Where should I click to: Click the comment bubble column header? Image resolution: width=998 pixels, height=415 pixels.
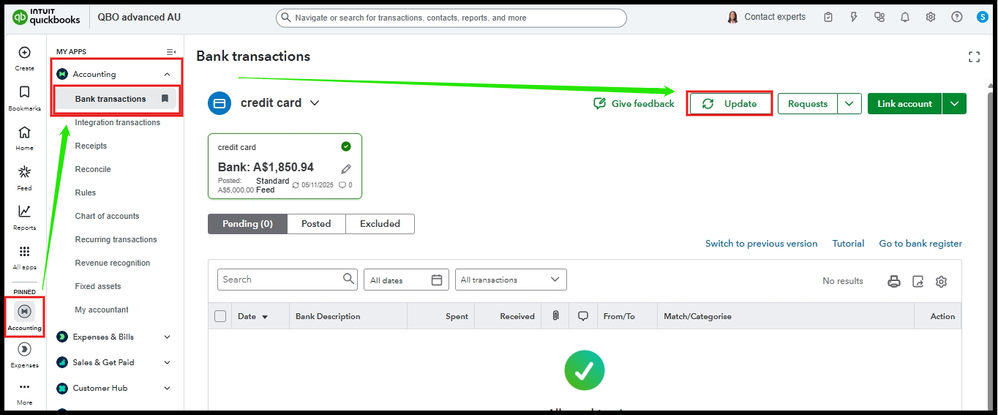coord(583,316)
